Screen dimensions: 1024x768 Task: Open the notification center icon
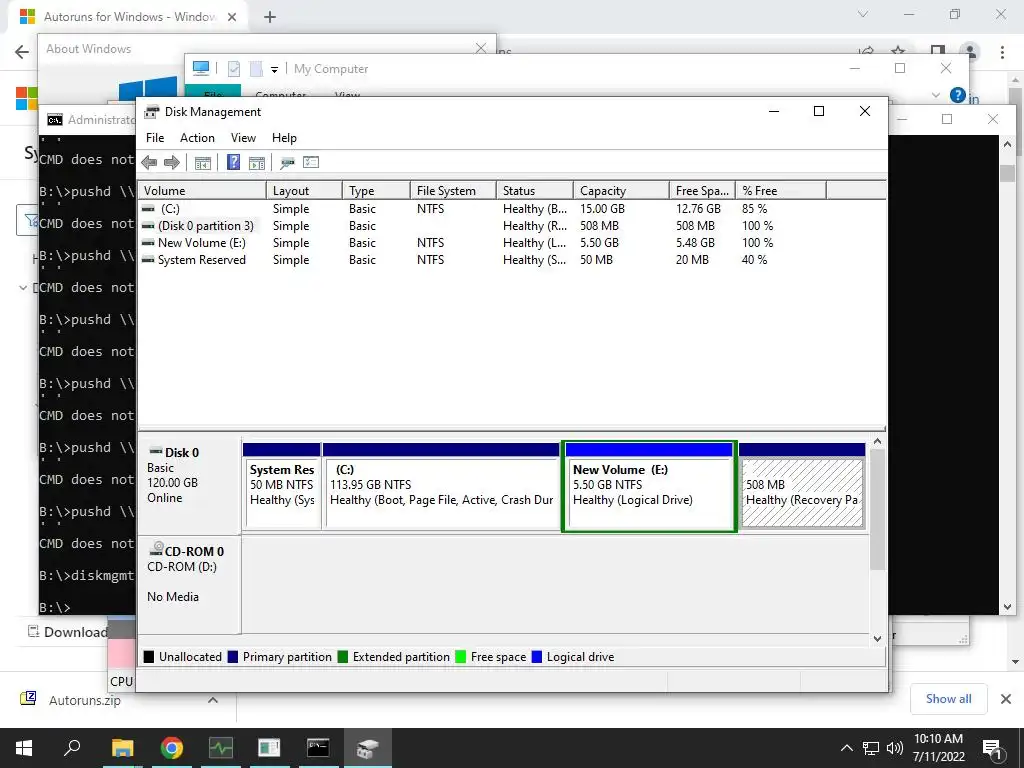(993, 749)
